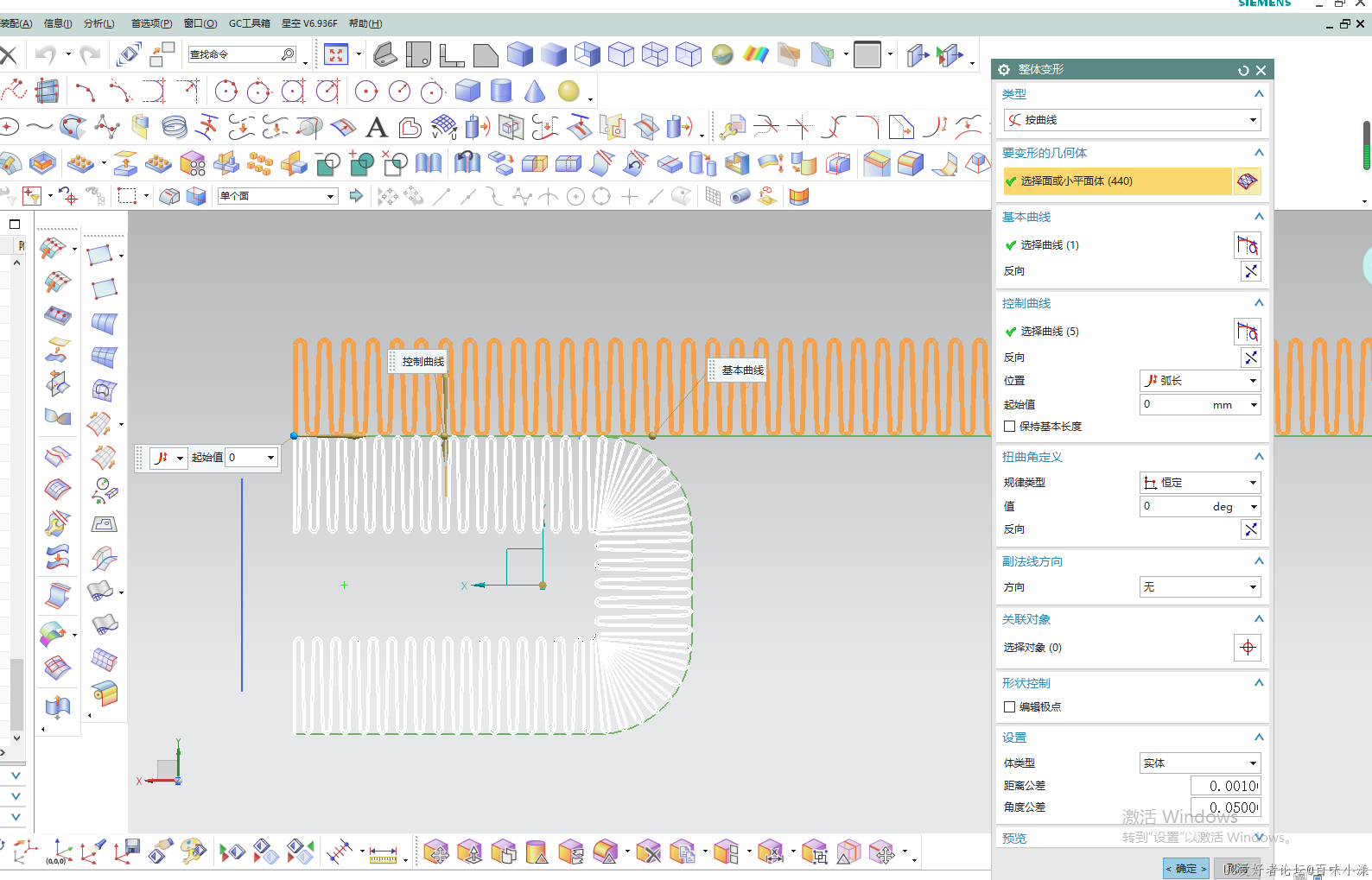This screenshot has height=880, width=1372.
Task: Open the 分析 menu
Action: tap(98, 23)
